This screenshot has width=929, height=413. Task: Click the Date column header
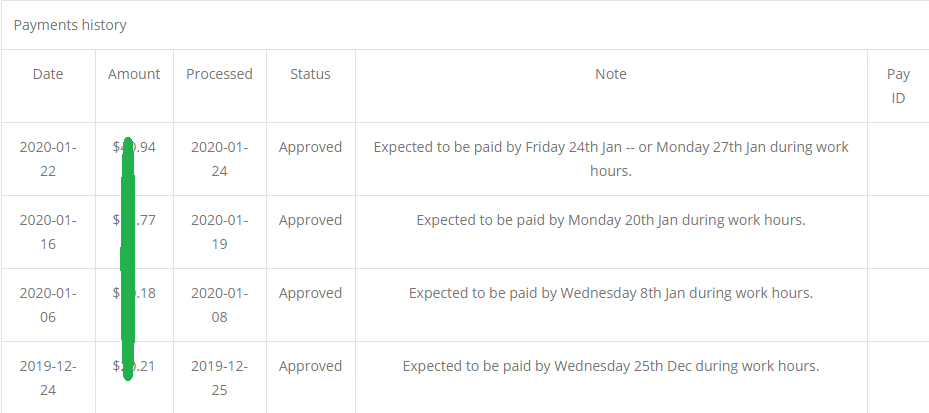pos(48,74)
